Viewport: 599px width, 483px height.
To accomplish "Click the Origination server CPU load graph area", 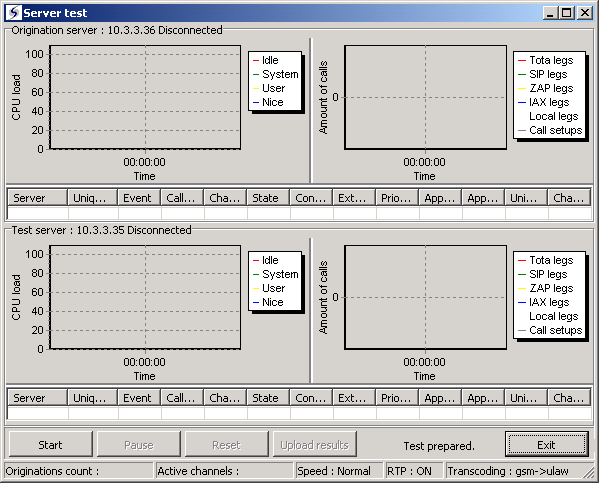I will tap(145, 97).
